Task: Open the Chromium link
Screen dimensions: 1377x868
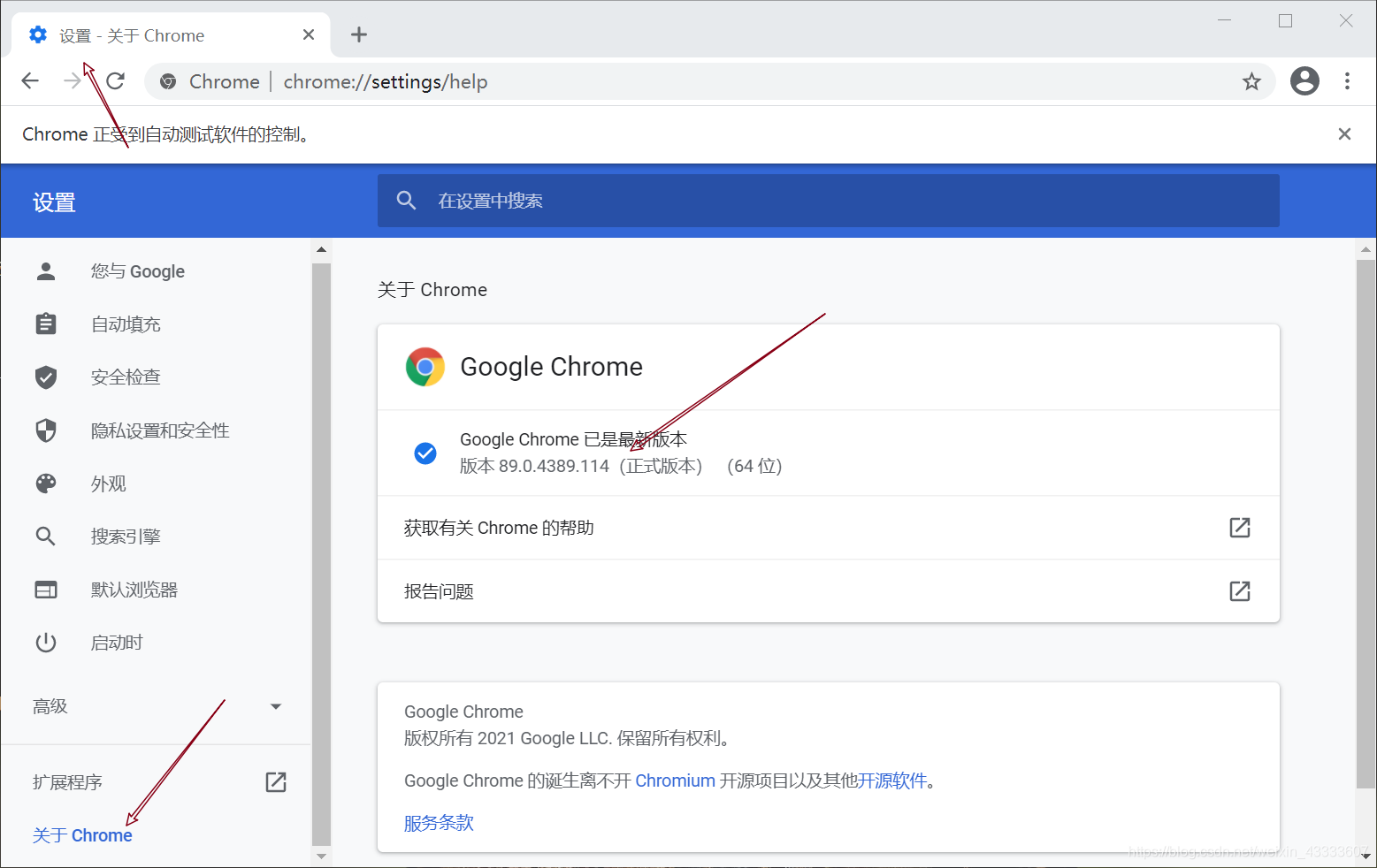Action: tap(675, 780)
